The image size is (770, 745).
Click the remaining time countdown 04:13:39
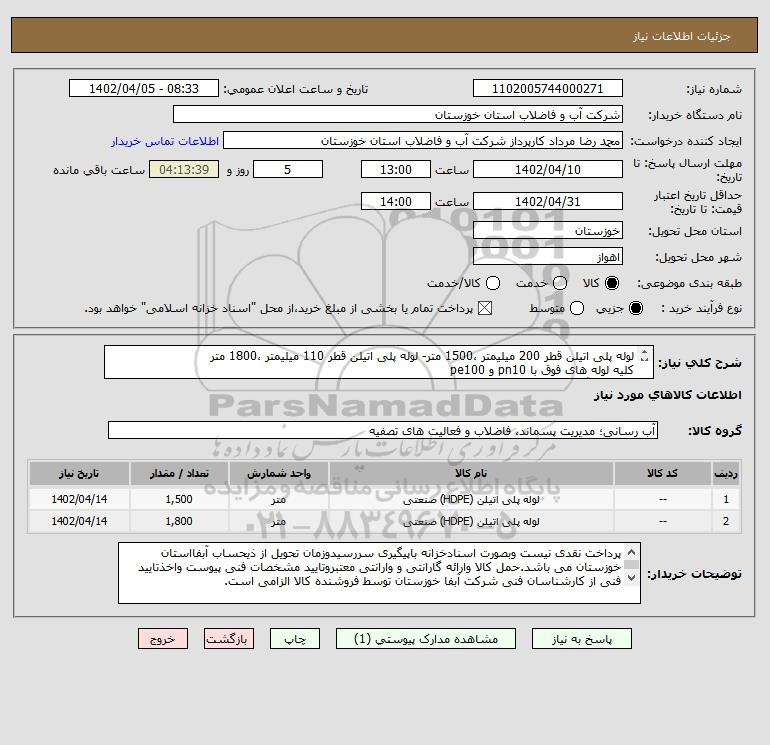click(184, 170)
